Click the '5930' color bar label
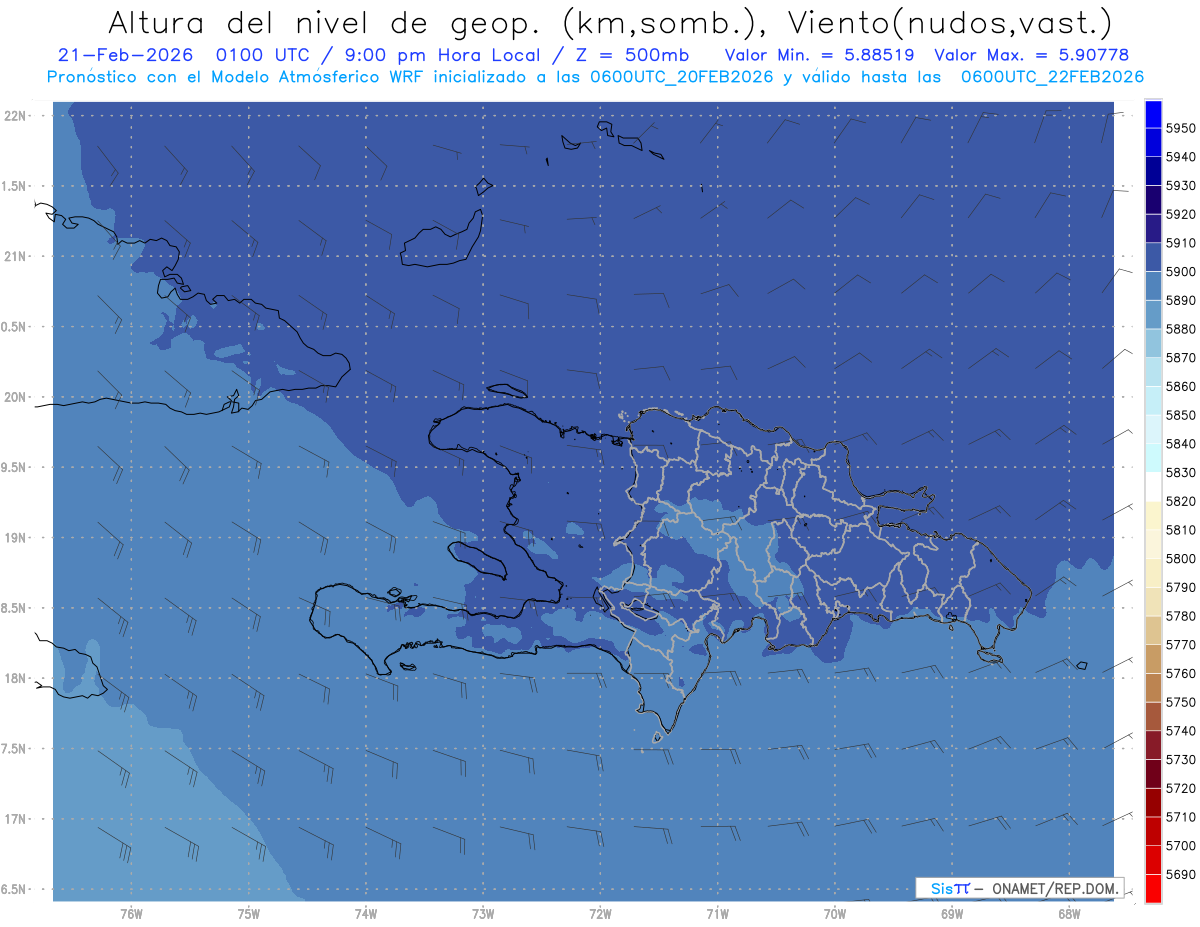Screen dimensions: 1200x927 [1181, 186]
